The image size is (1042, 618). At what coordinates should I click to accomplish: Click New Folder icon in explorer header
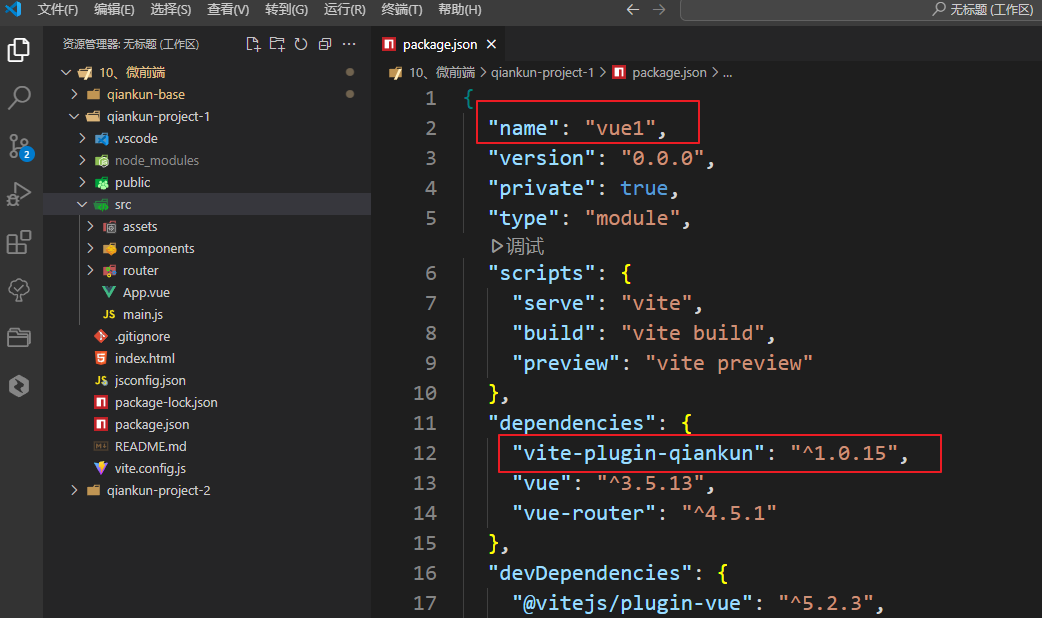tap(277, 44)
